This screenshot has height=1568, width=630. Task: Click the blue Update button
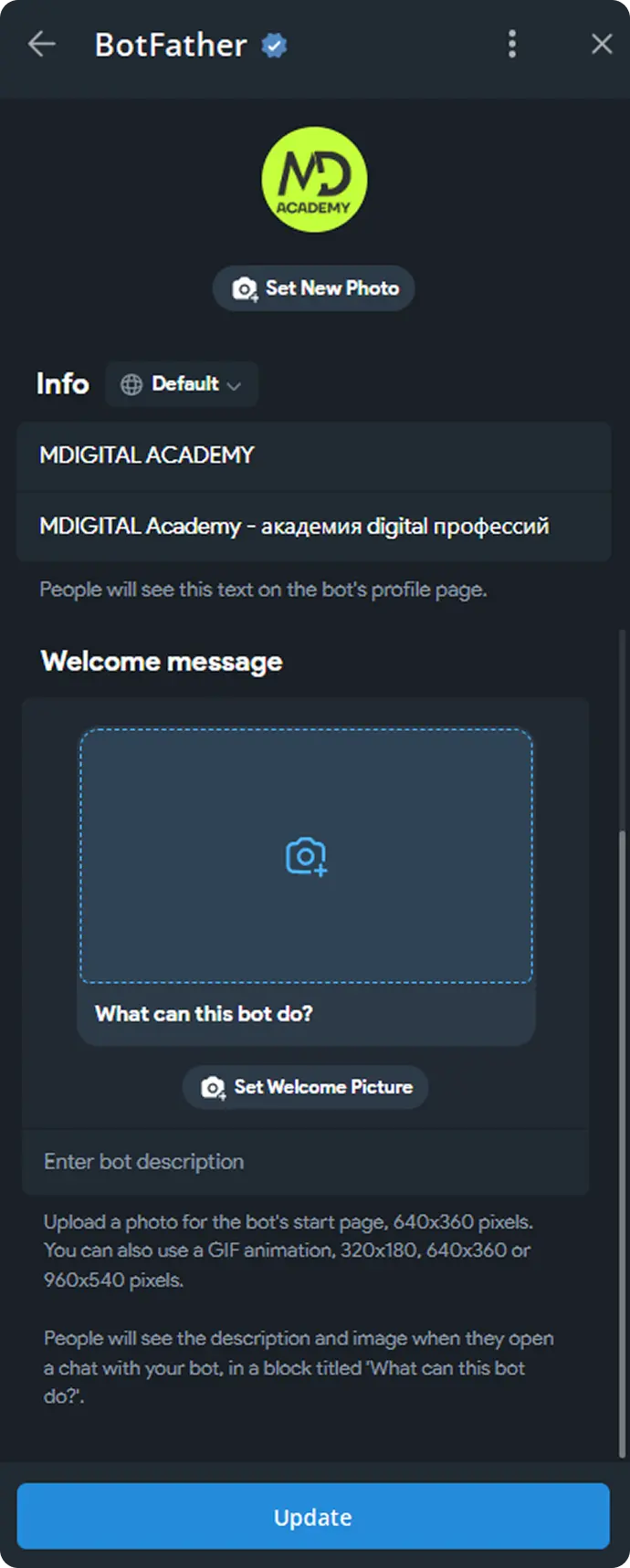coord(313,1516)
